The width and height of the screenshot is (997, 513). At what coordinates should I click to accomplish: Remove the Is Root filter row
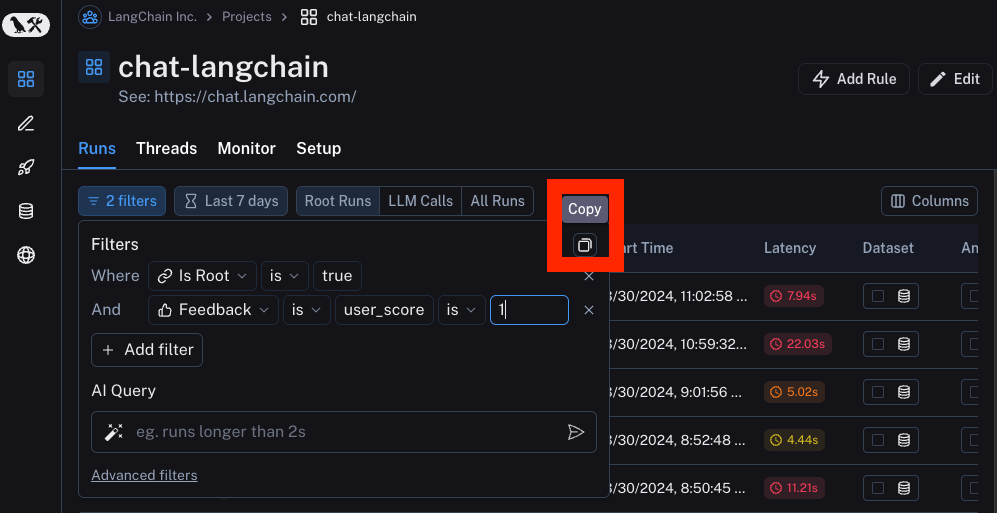click(589, 276)
